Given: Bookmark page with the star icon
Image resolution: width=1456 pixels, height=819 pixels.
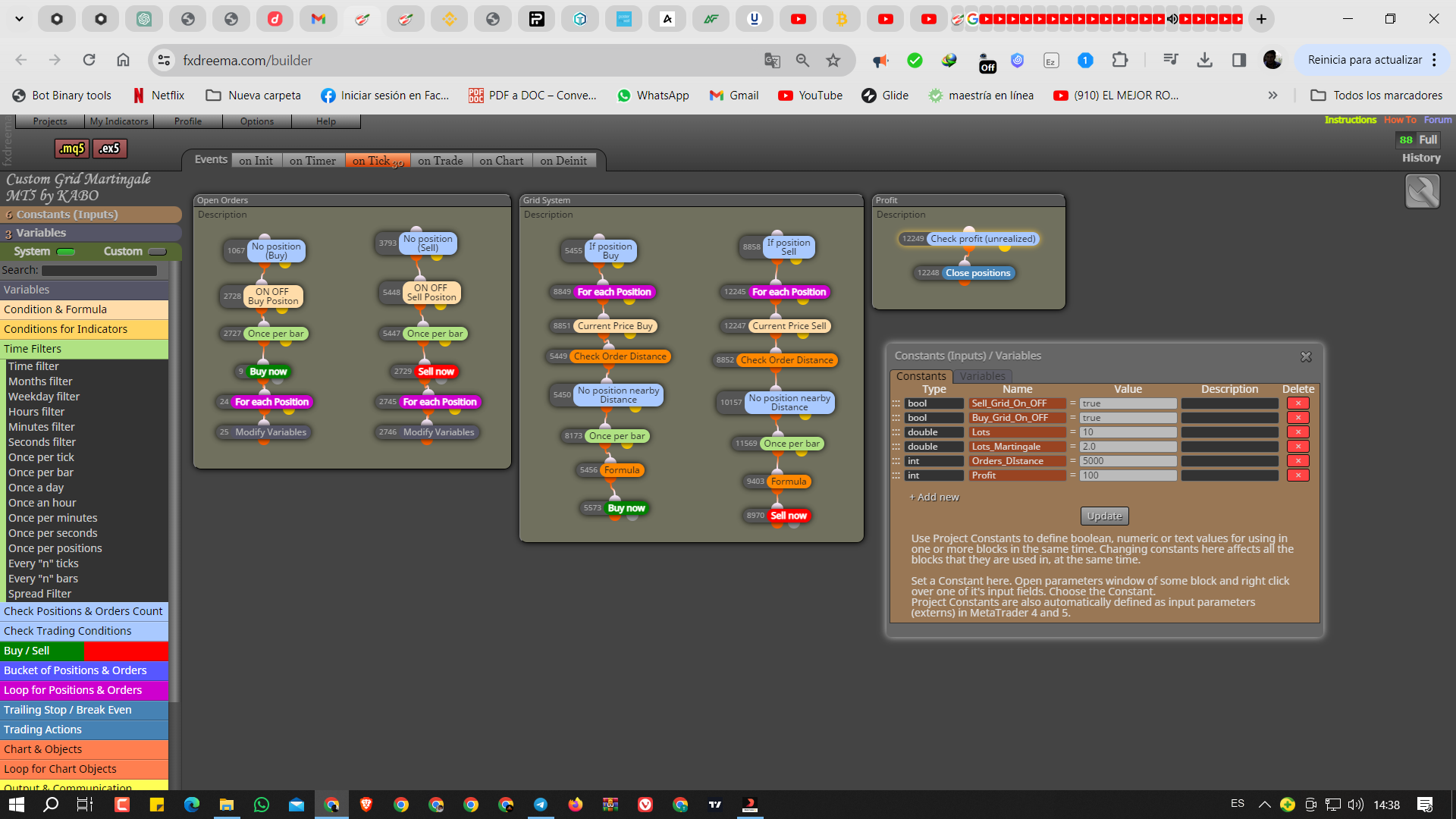Looking at the screenshot, I should click(833, 61).
